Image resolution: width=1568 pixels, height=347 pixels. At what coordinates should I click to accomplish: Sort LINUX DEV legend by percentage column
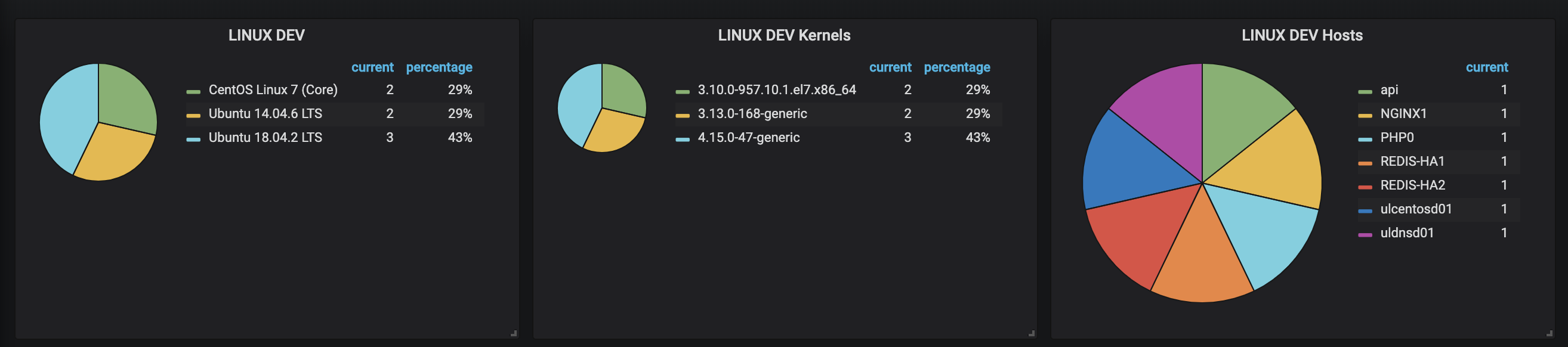439,67
